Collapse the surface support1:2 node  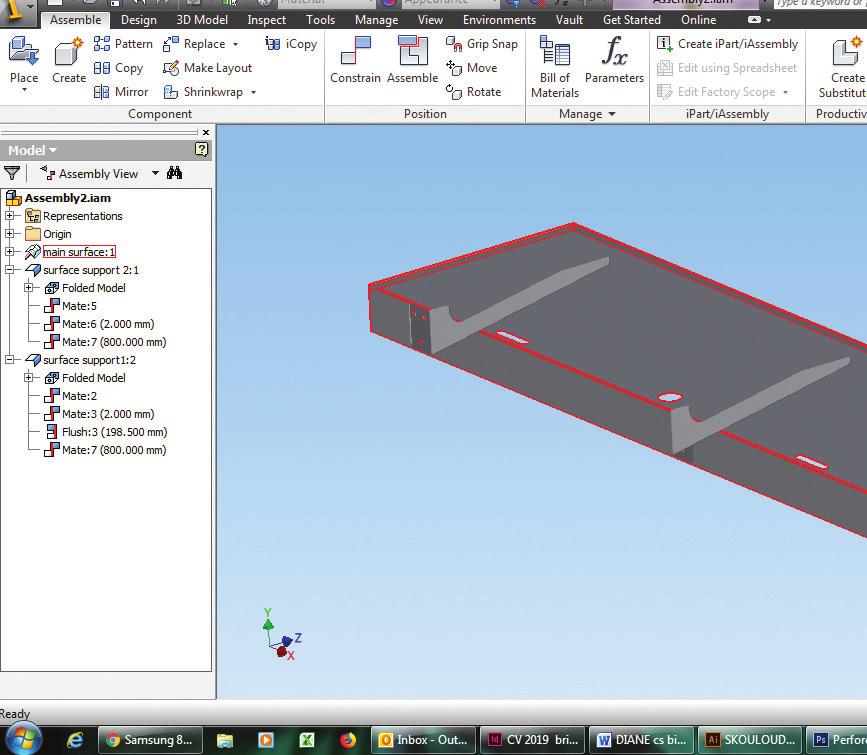pyautogui.click(x=9, y=360)
